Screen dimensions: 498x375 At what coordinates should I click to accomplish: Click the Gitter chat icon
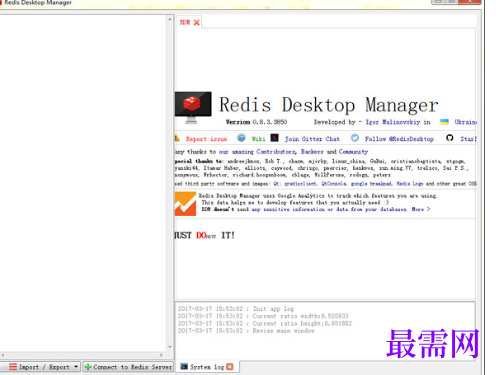coord(274,138)
